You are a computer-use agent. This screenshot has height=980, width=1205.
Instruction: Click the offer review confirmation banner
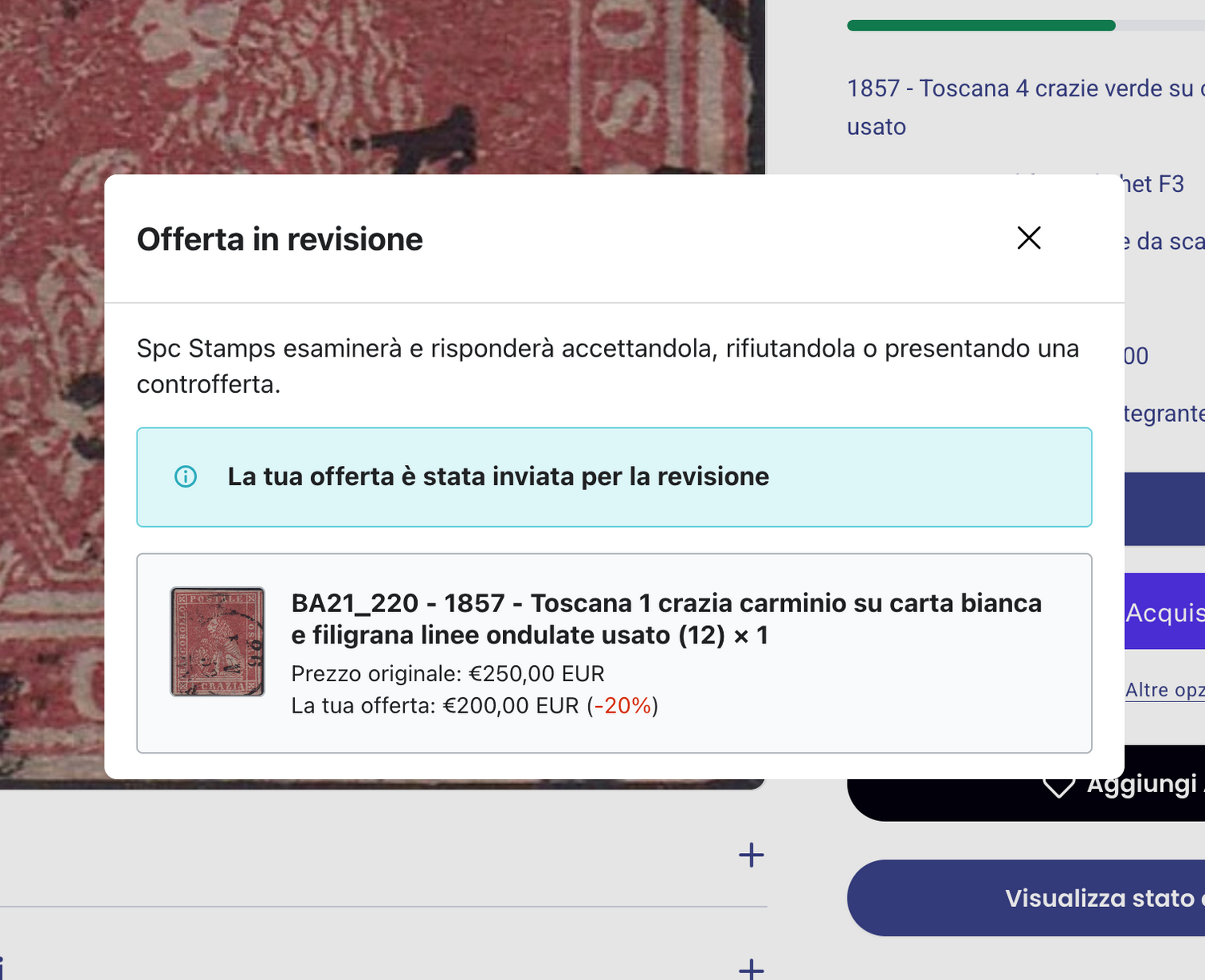pos(615,477)
